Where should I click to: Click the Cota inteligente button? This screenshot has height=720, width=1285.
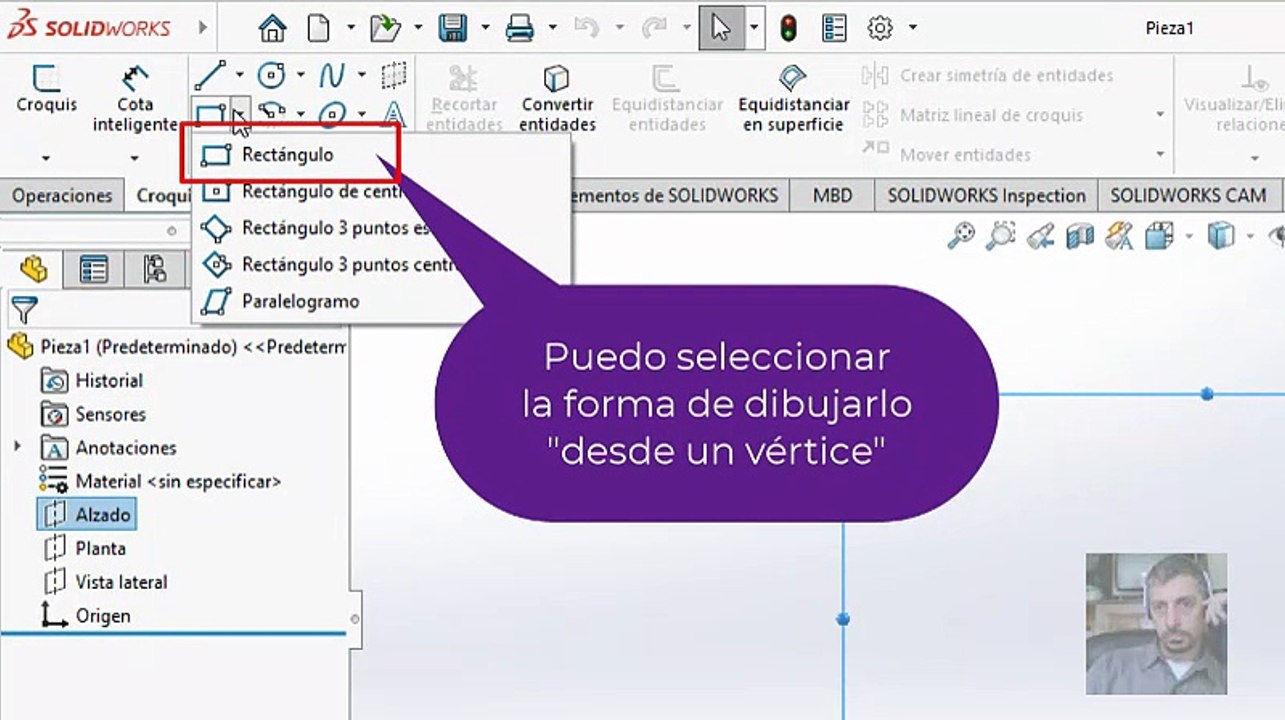coord(135,99)
